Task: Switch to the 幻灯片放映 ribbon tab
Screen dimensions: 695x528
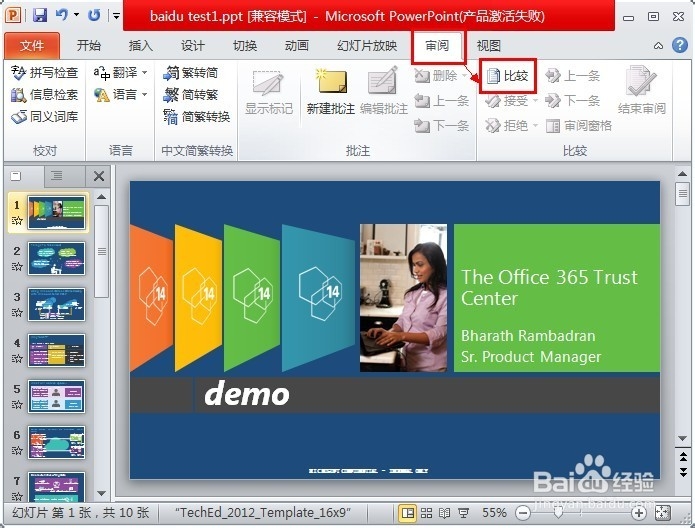Action: click(x=367, y=45)
